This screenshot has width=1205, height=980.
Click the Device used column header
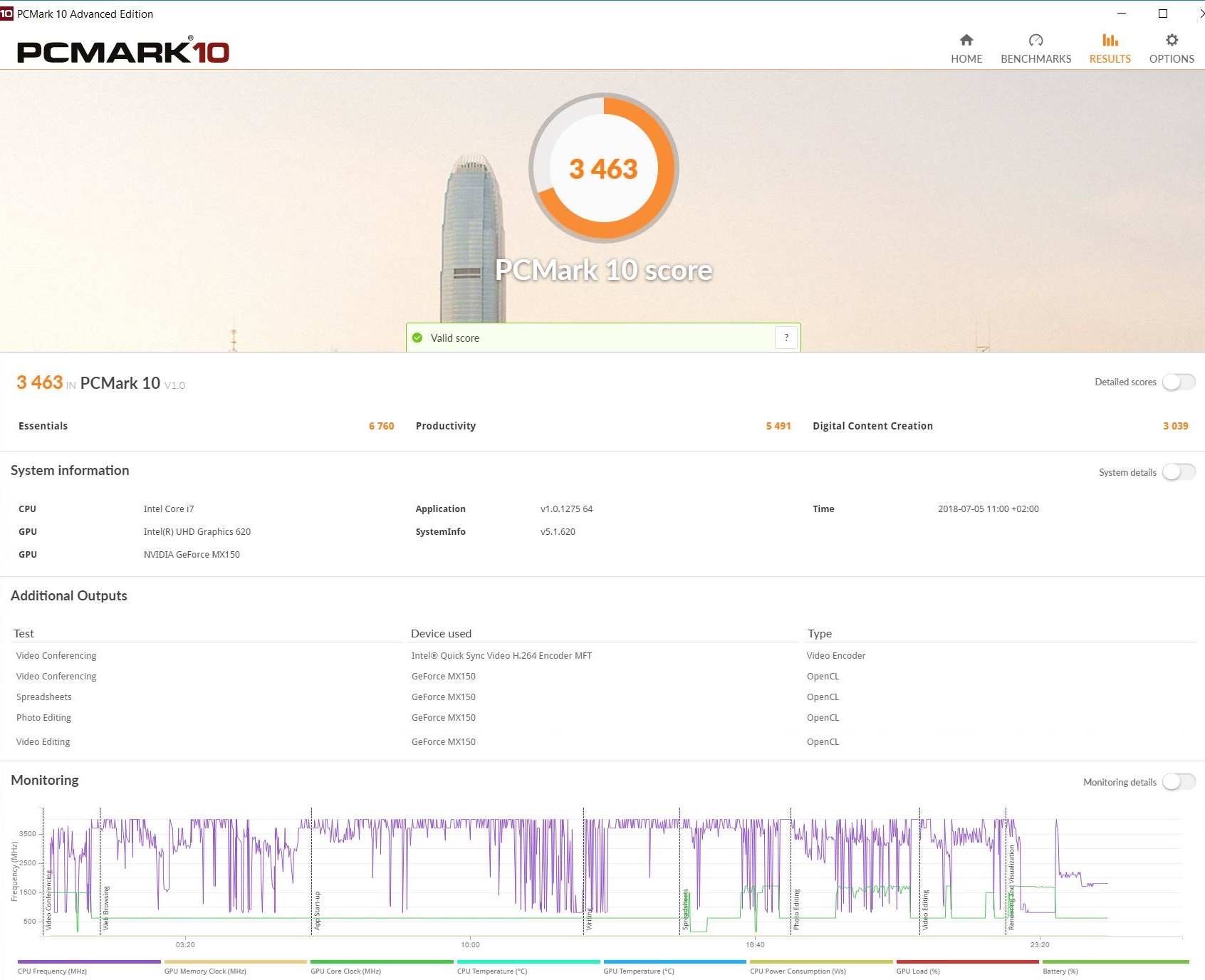tap(441, 634)
